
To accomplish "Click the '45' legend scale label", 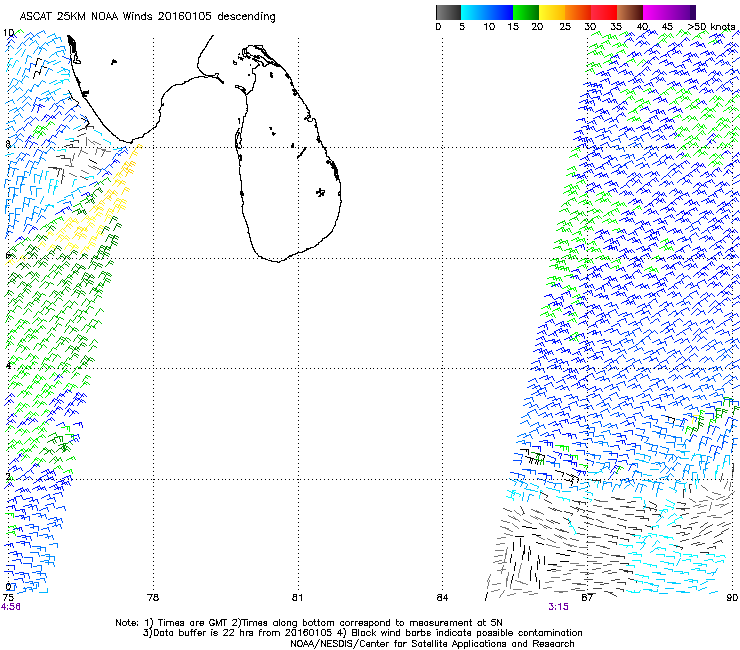I will pos(667,26).
